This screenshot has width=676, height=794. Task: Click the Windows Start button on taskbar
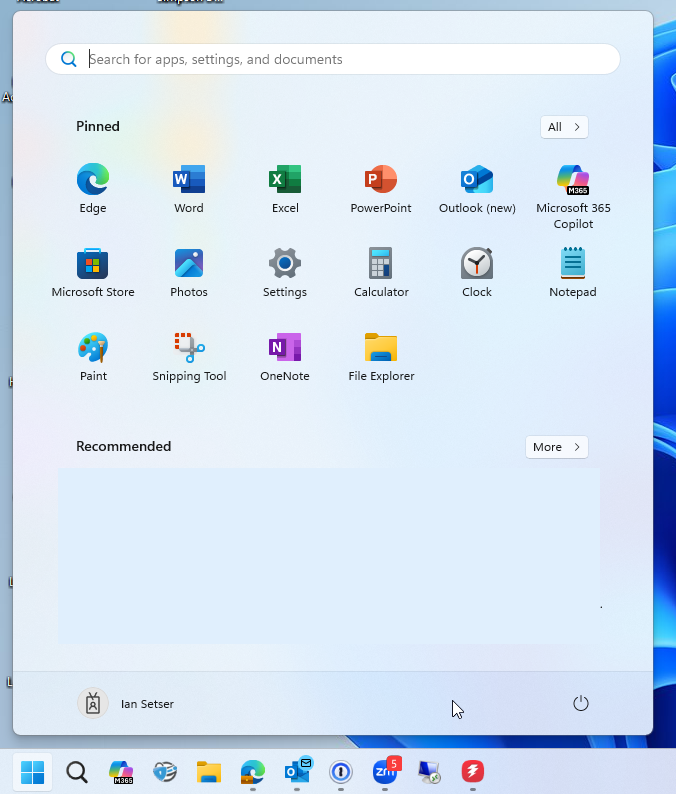pyautogui.click(x=33, y=772)
